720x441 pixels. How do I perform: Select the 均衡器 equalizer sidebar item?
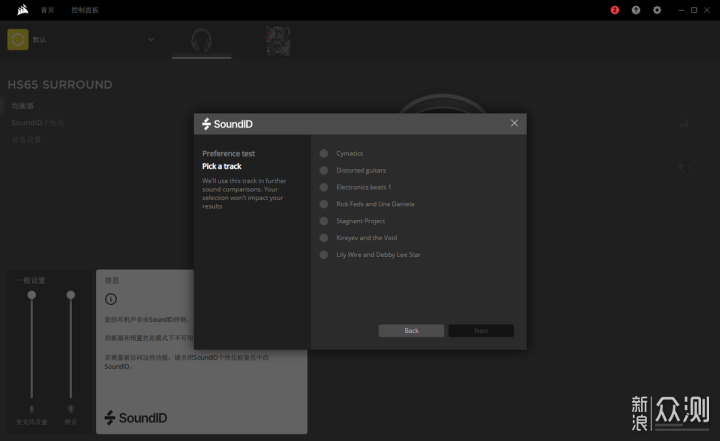[x=22, y=106]
